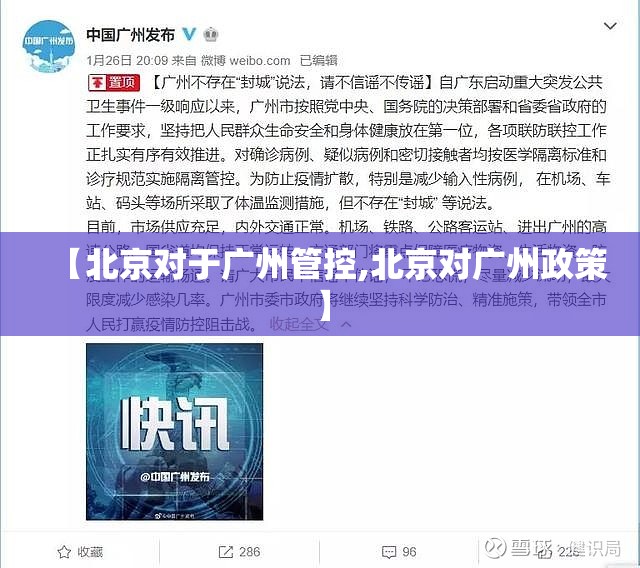Open the post options chevron menu

tap(610, 26)
